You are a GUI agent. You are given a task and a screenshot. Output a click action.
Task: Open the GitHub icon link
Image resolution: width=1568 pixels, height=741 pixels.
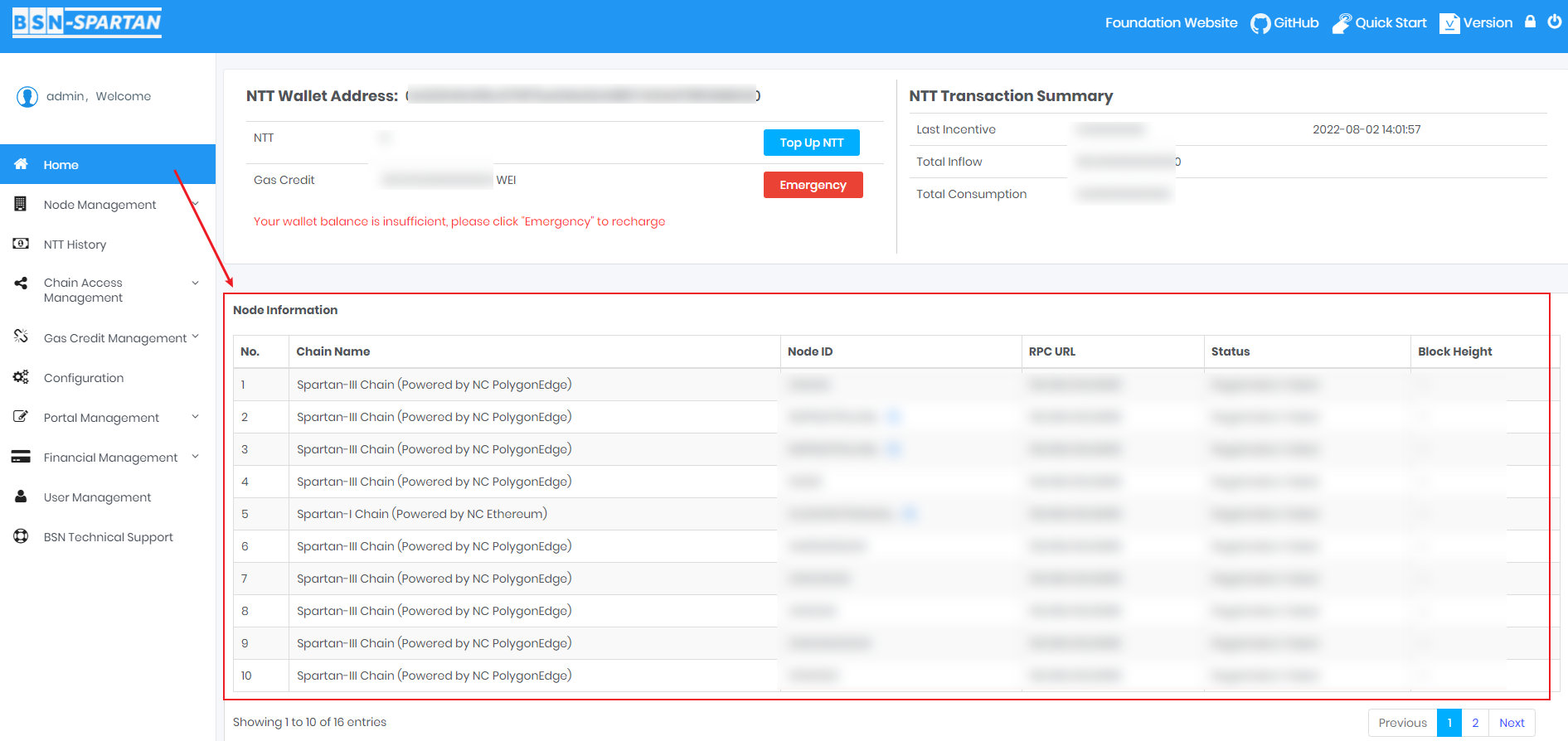click(x=1260, y=23)
